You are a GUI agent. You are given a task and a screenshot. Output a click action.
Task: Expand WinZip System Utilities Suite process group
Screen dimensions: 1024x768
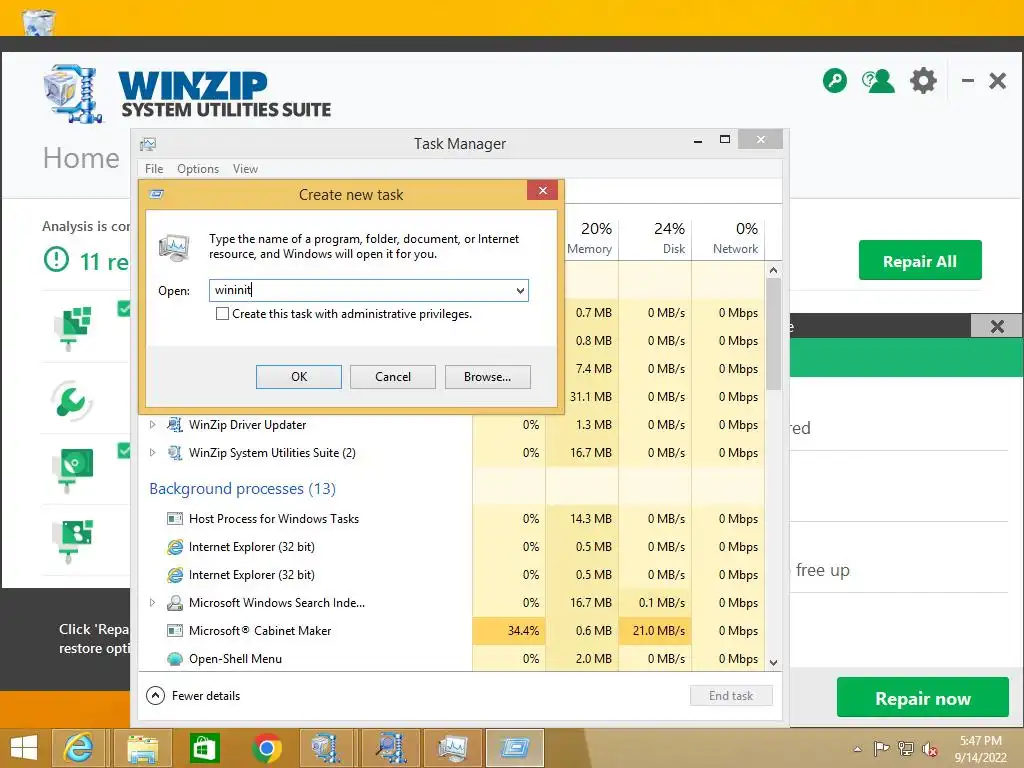[x=152, y=453]
